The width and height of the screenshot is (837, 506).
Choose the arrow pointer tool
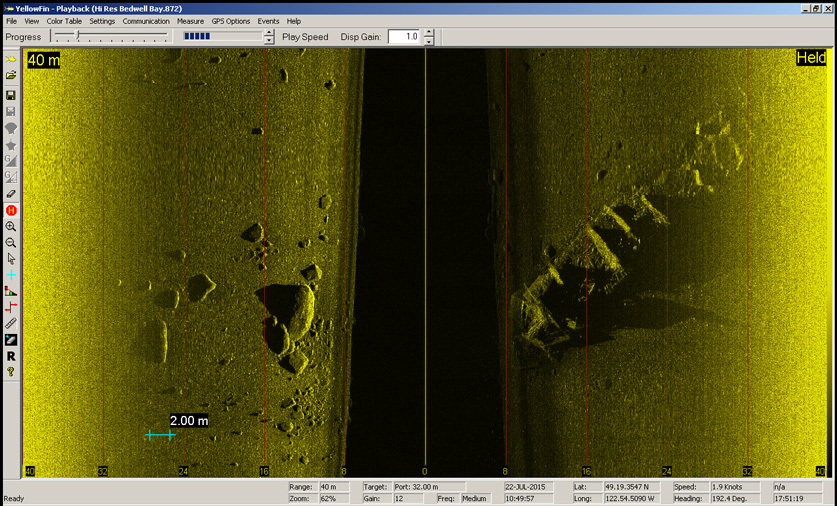coord(11,259)
